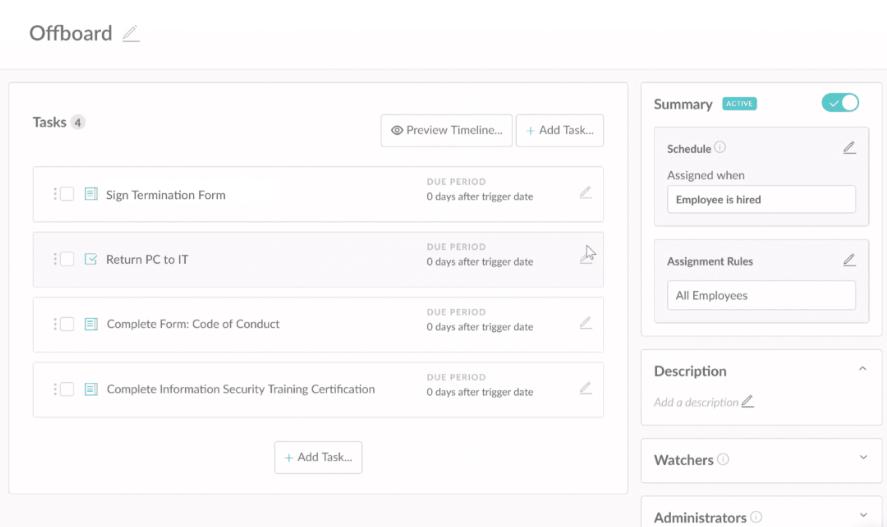Image resolution: width=887 pixels, height=527 pixels.
Task: Edit the Code of Conduct form task
Action: pyautogui.click(x=585, y=323)
